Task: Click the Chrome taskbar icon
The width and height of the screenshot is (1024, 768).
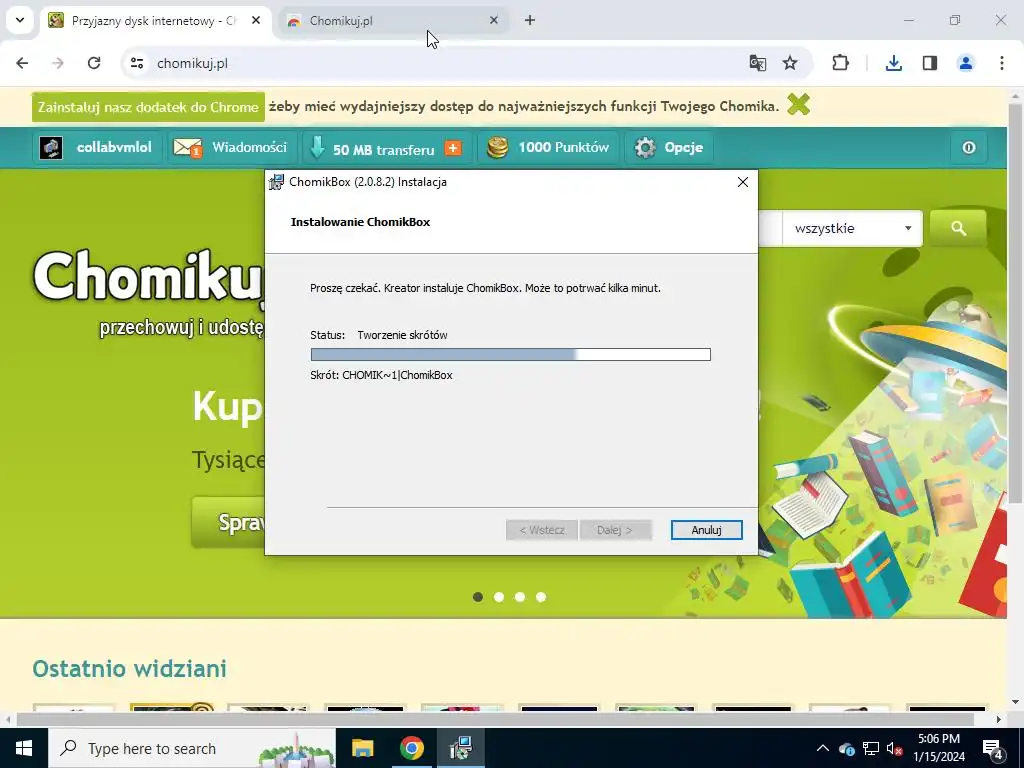Action: (x=411, y=748)
